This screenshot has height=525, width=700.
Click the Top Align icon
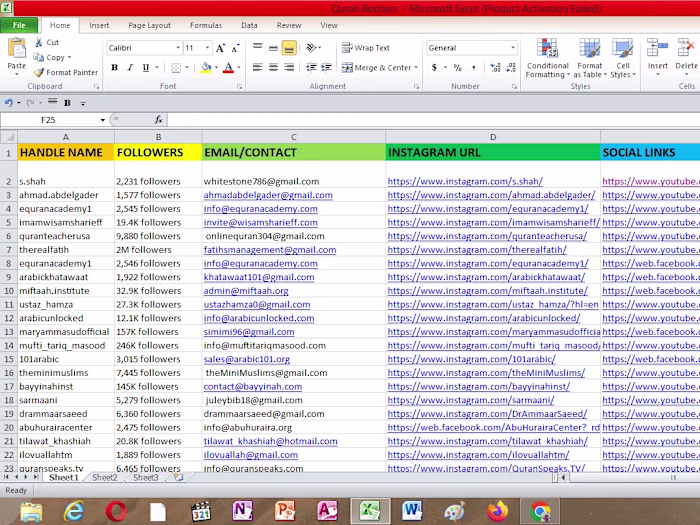pyautogui.click(x=258, y=47)
